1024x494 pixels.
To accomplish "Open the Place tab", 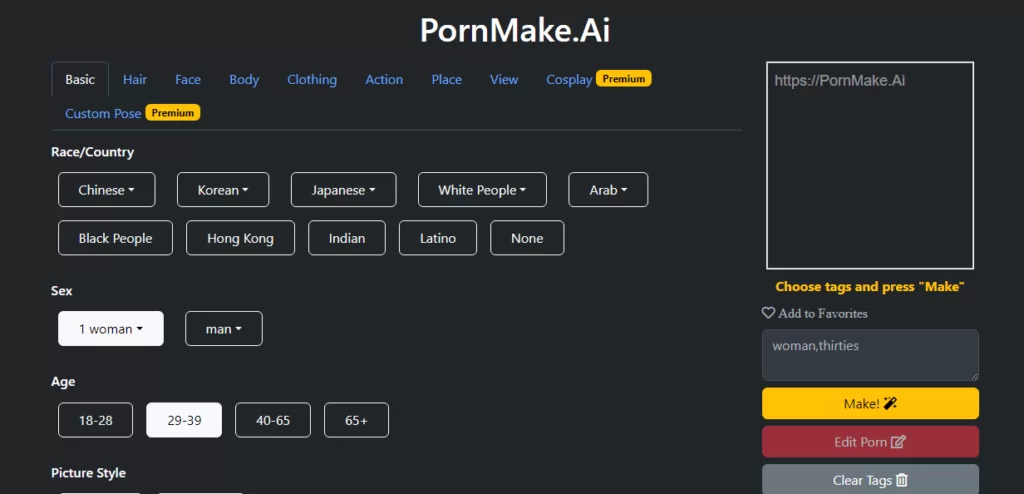I will click(x=447, y=79).
